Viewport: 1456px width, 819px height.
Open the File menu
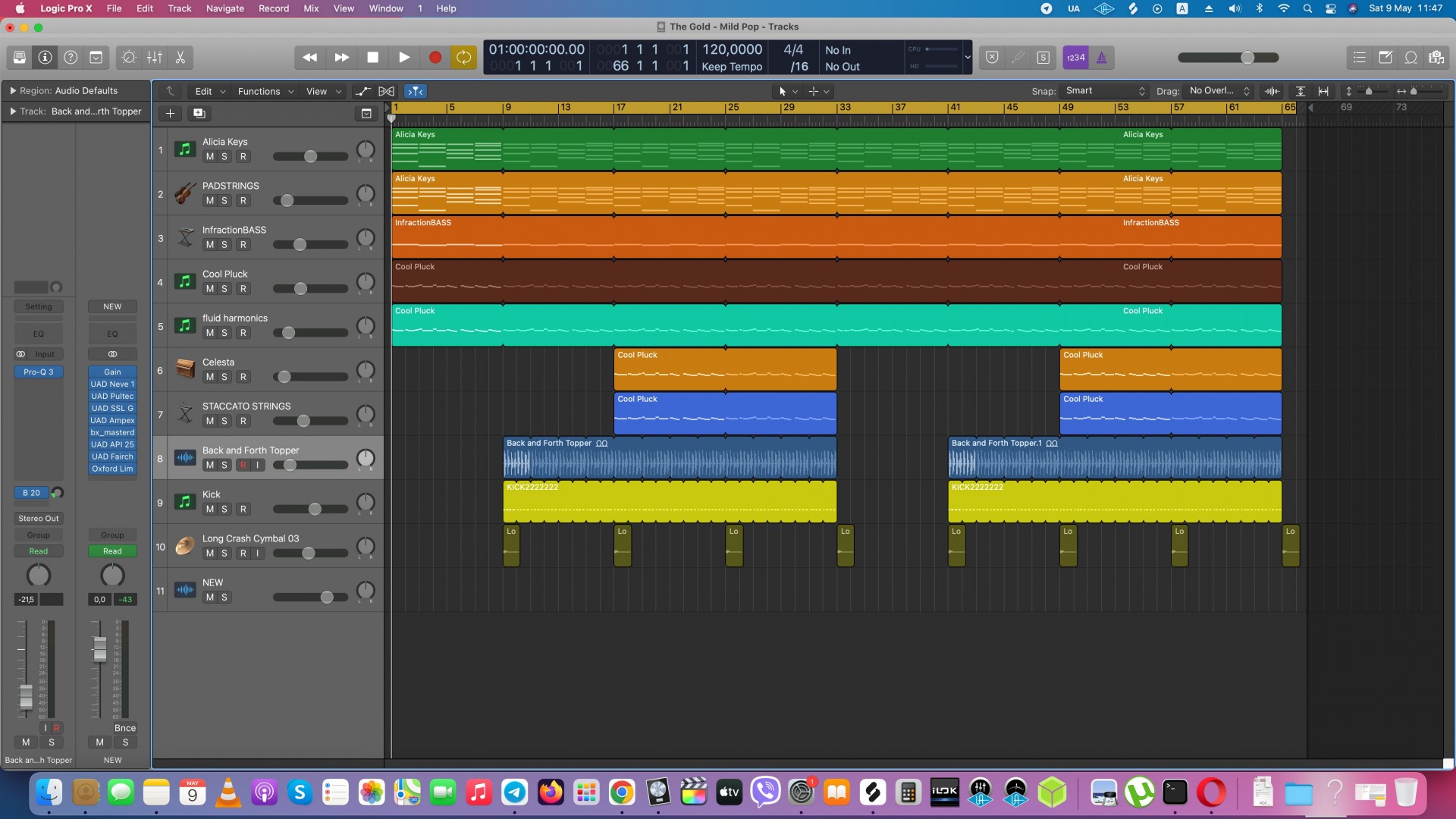(115, 8)
